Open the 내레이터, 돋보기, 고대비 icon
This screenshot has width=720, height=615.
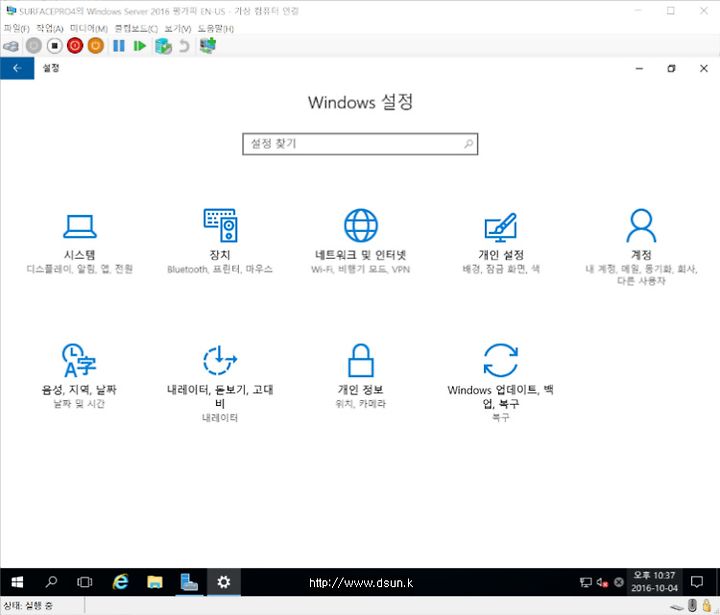(x=220, y=360)
